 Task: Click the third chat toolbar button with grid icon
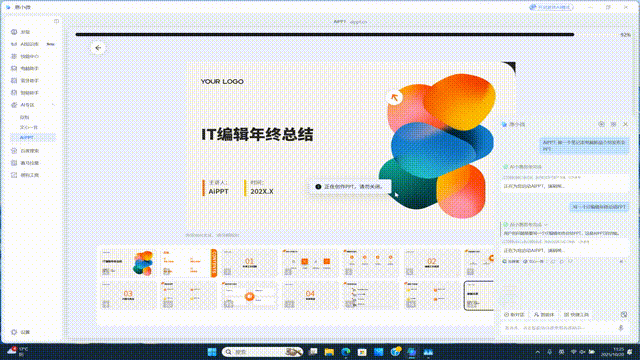point(576,315)
